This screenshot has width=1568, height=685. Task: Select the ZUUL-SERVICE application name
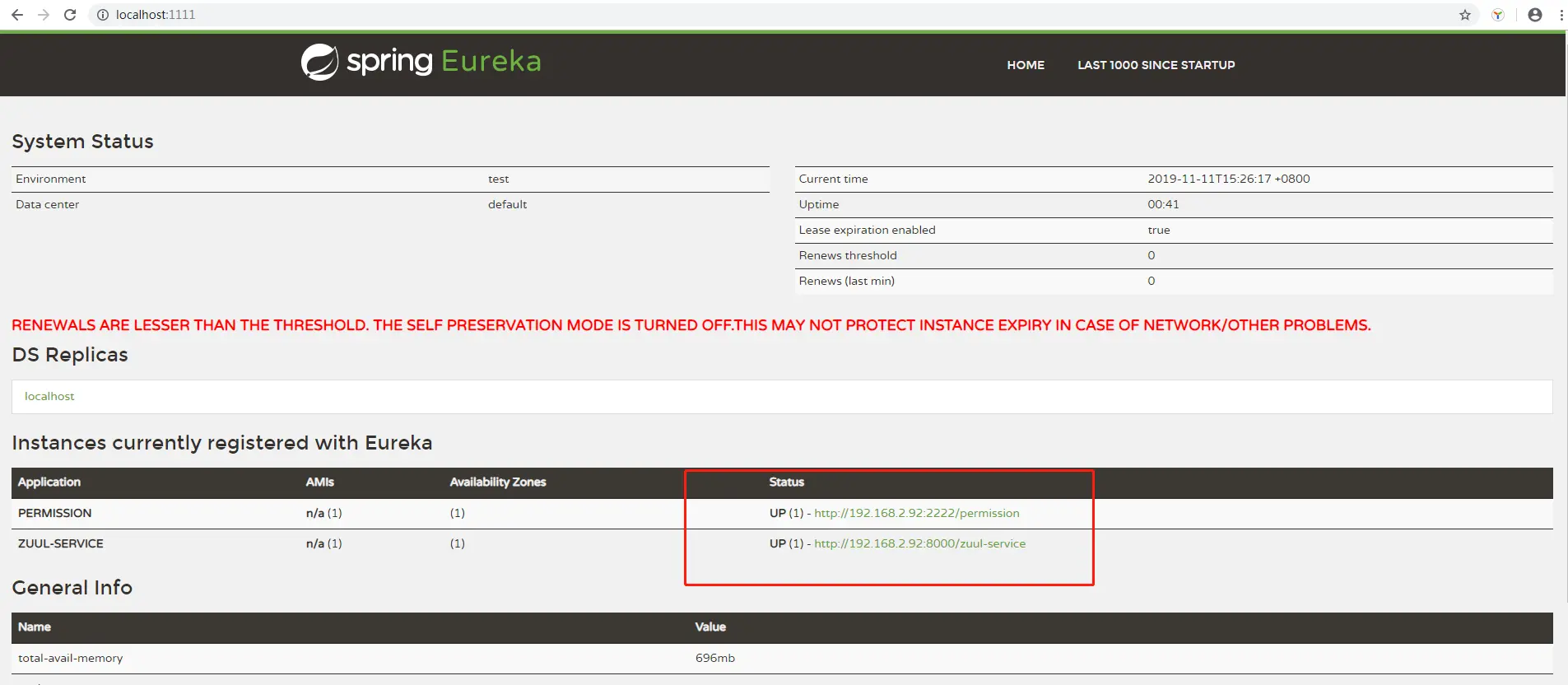pyautogui.click(x=61, y=543)
